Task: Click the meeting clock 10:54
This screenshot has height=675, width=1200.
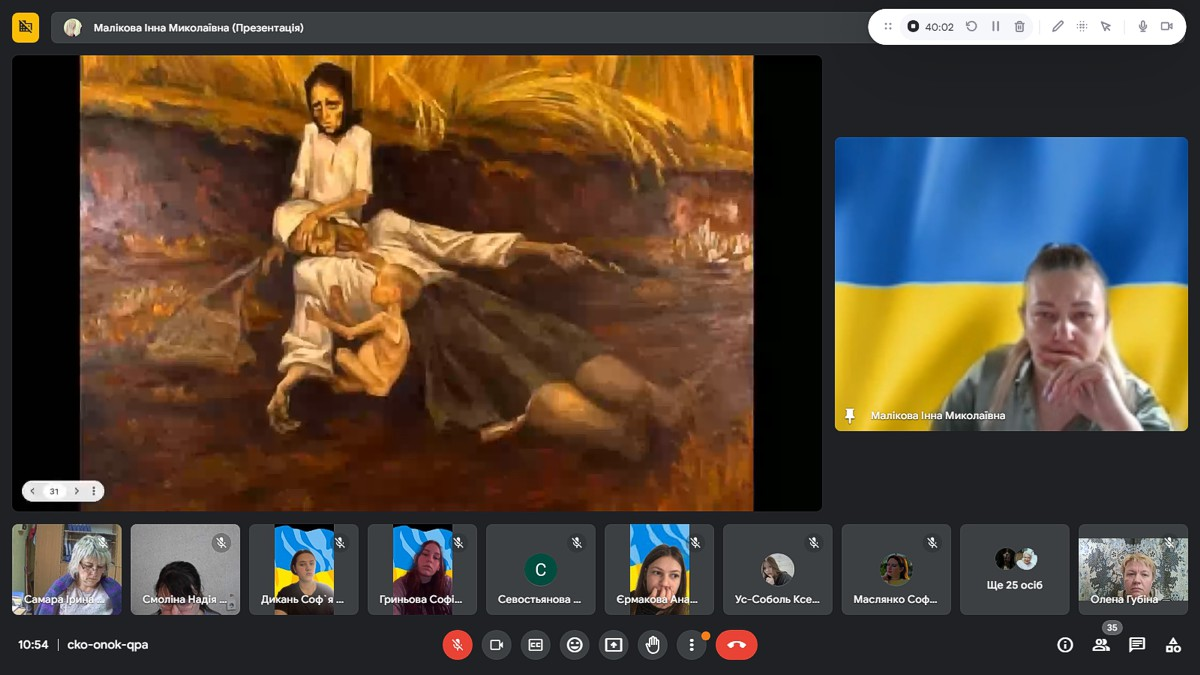Action: point(33,645)
